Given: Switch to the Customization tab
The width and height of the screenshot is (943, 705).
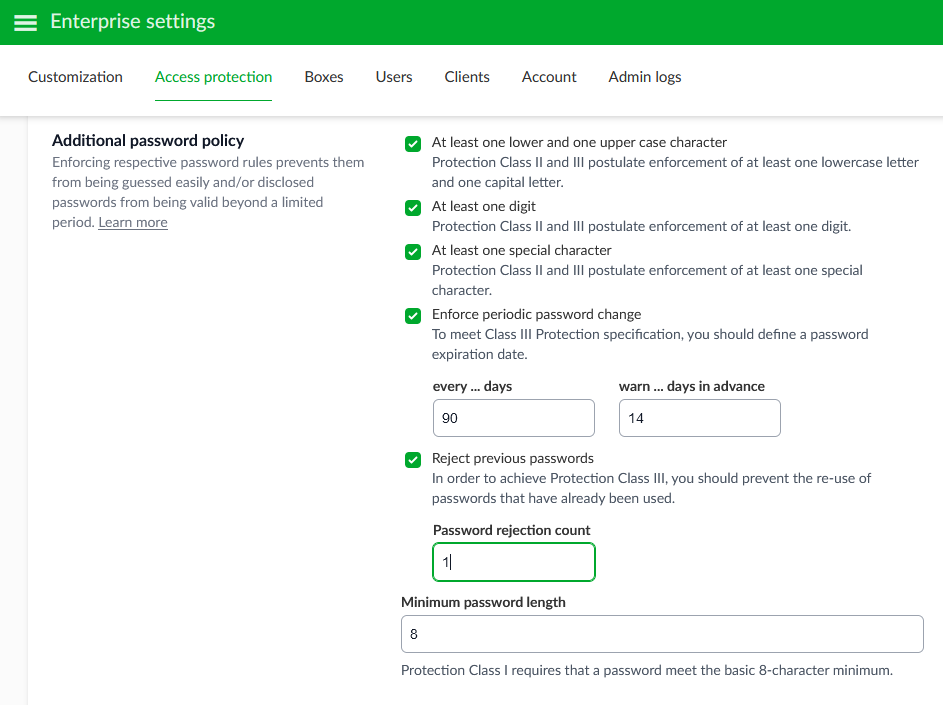Looking at the screenshot, I should click(75, 77).
